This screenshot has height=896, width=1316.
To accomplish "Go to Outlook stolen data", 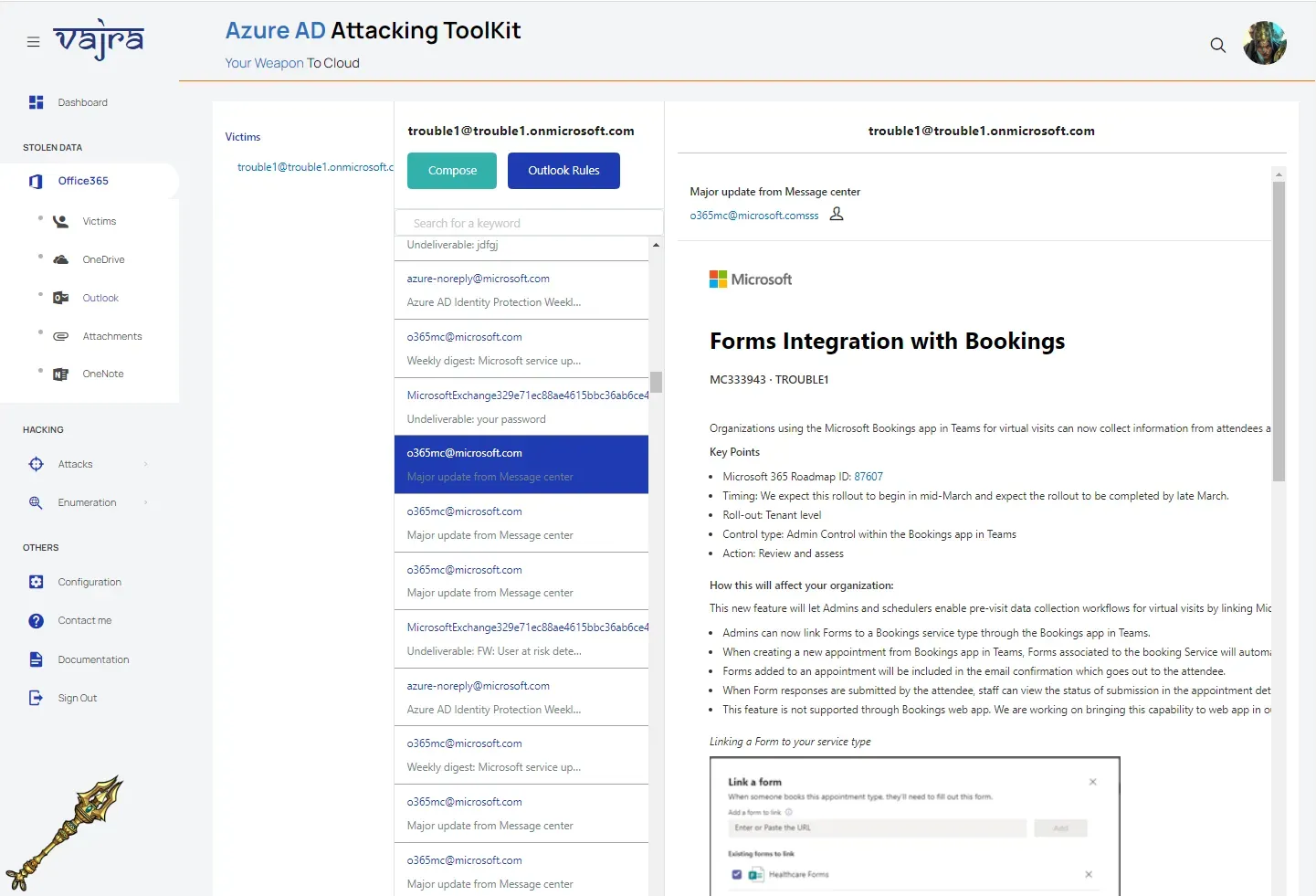I will pyautogui.click(x=100, y=298).
